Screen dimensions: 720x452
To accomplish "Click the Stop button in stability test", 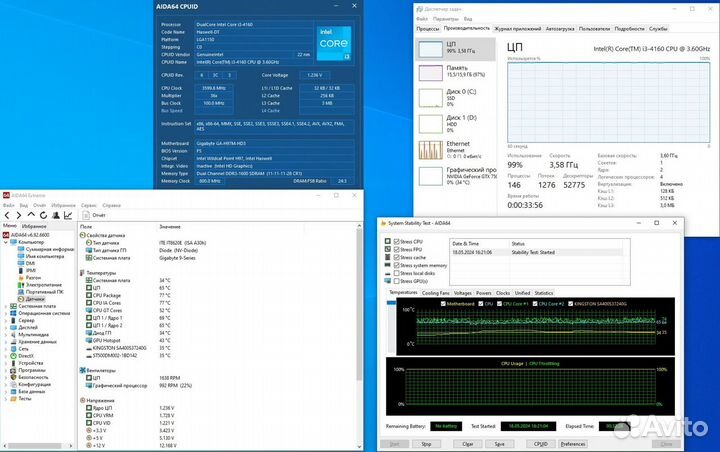I will 426,443.
